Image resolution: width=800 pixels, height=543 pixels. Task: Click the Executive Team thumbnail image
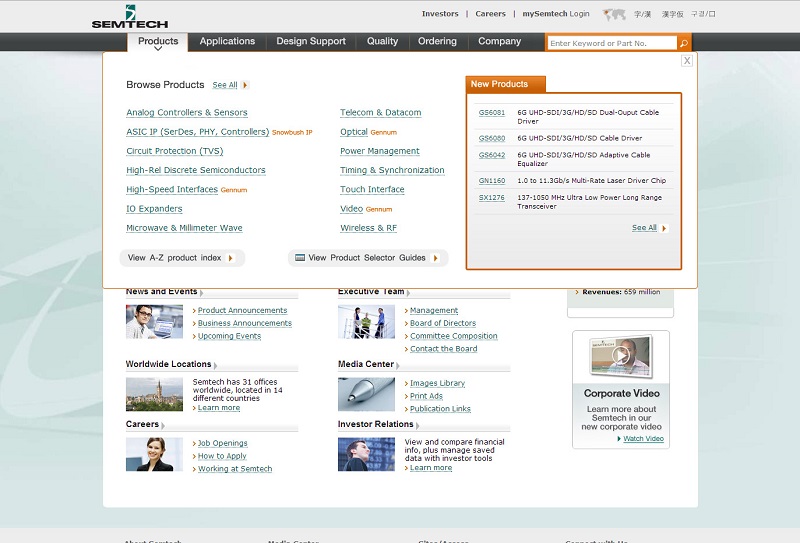point(366,322)
